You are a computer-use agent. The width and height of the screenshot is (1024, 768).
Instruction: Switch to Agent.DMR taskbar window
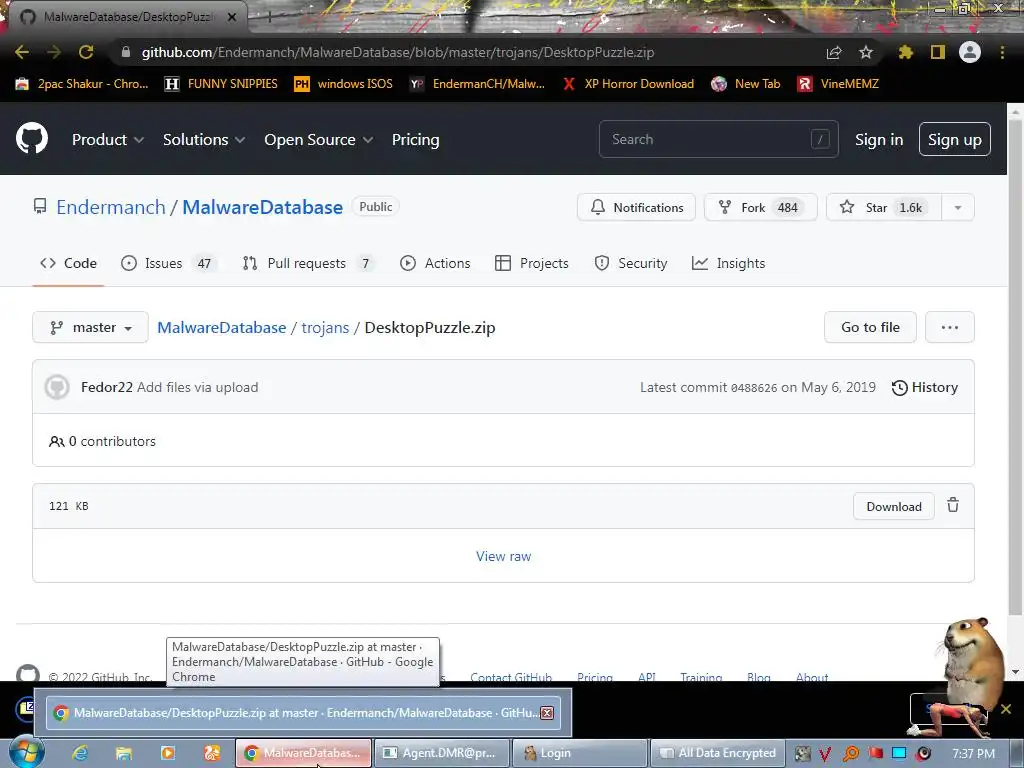[442, 753]
